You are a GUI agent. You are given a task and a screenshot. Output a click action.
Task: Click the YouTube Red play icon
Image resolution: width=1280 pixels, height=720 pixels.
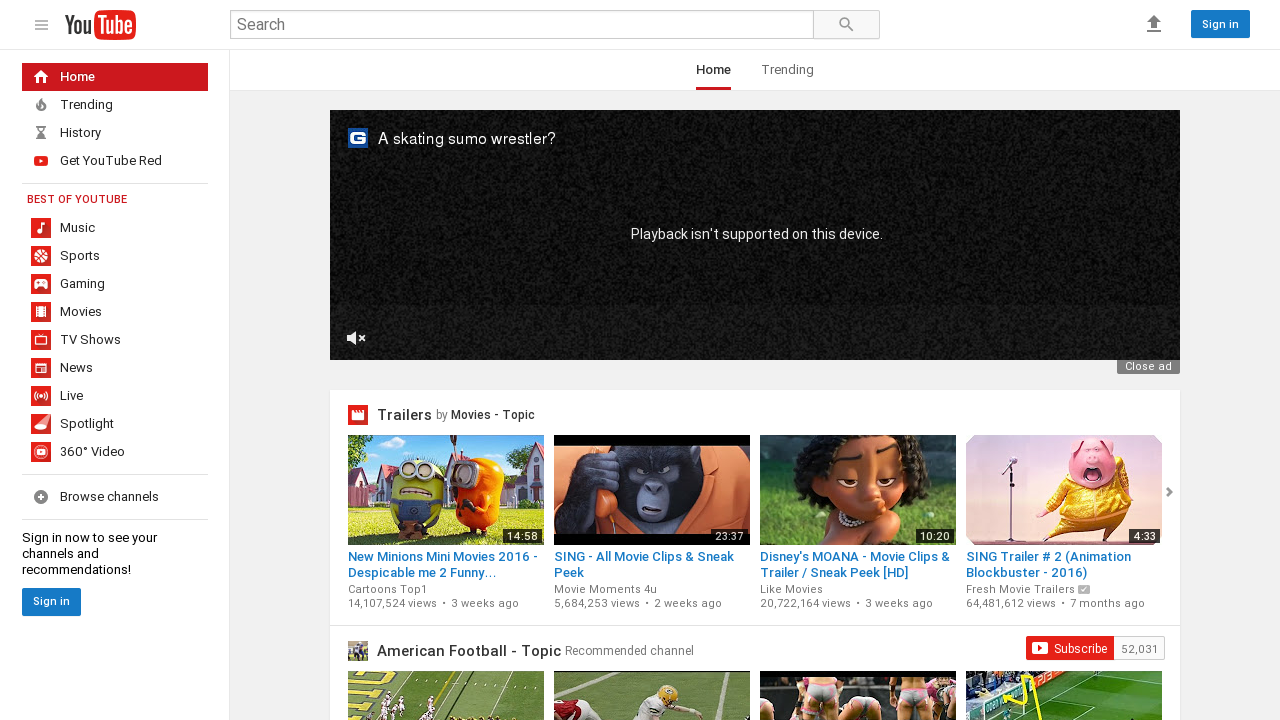(41, 161)
